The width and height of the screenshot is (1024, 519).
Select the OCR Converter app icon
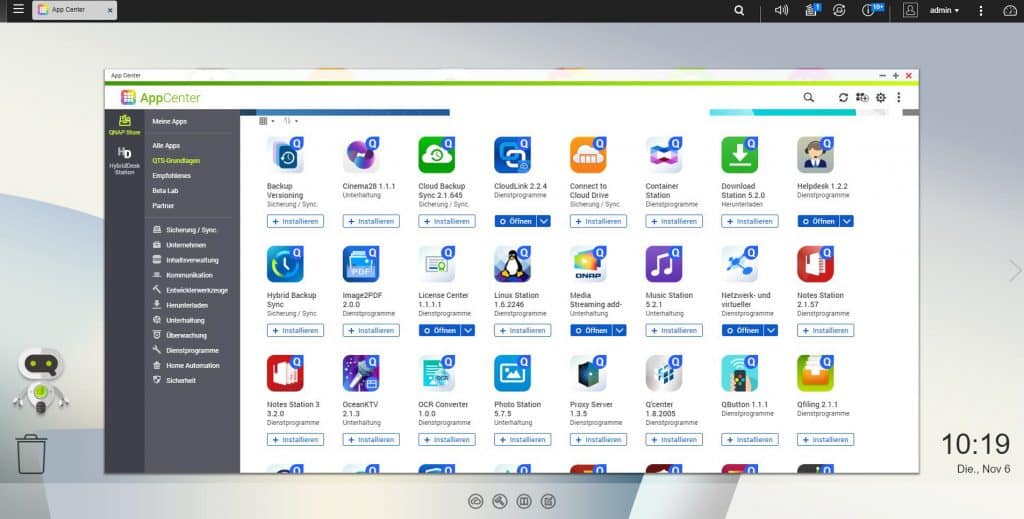click(437, 373)
